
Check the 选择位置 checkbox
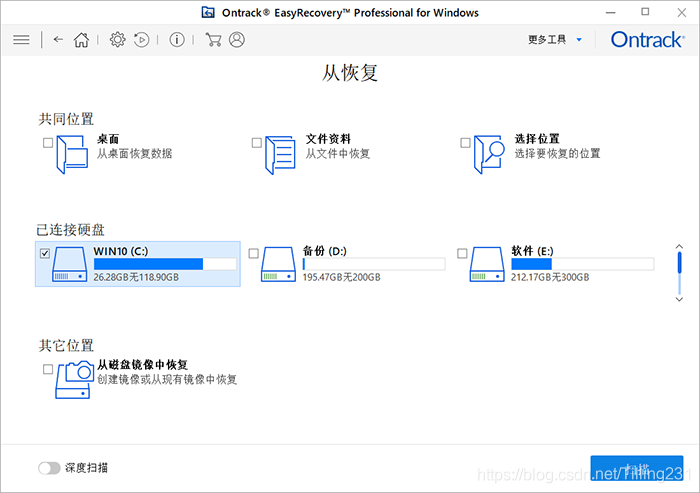pyautogui.click(x=465, y=143)
